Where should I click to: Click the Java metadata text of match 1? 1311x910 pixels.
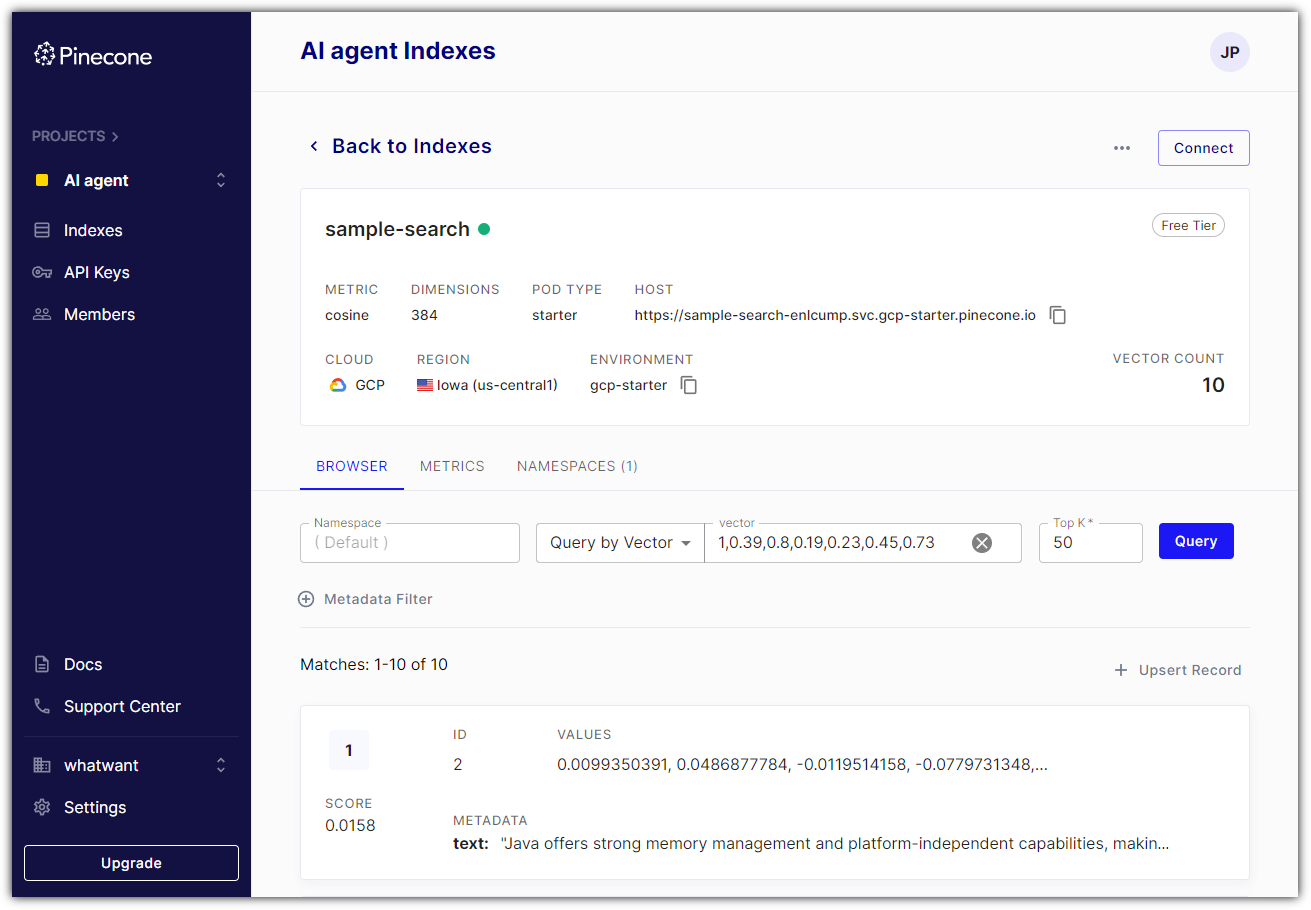(834, 844)
